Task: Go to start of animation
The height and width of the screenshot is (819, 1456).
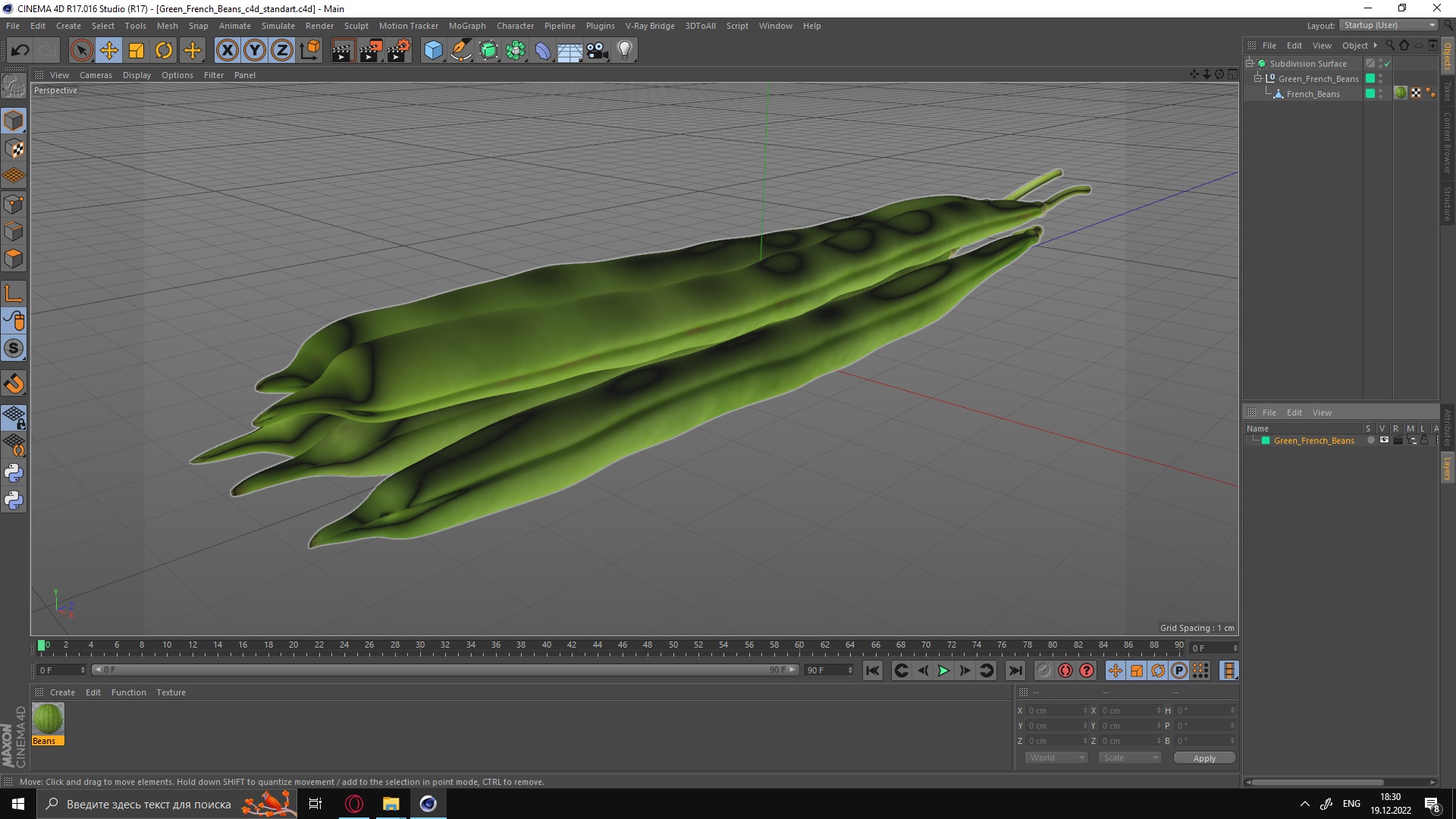Action: (873, 670)
